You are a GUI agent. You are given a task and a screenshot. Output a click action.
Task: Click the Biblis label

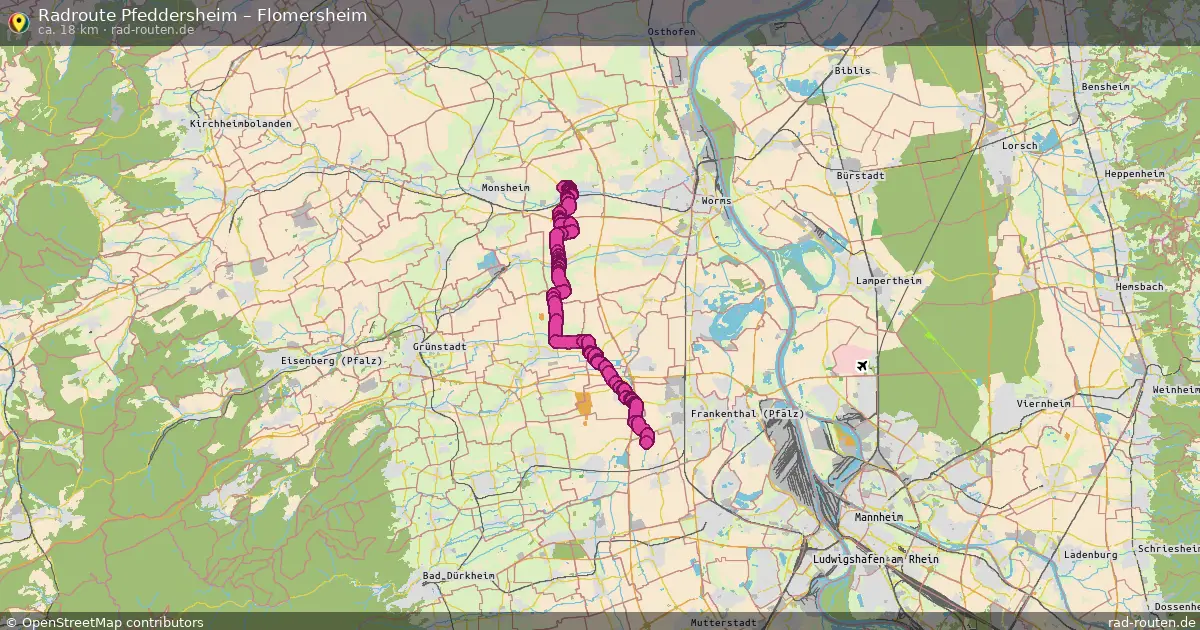pos(852,71)
